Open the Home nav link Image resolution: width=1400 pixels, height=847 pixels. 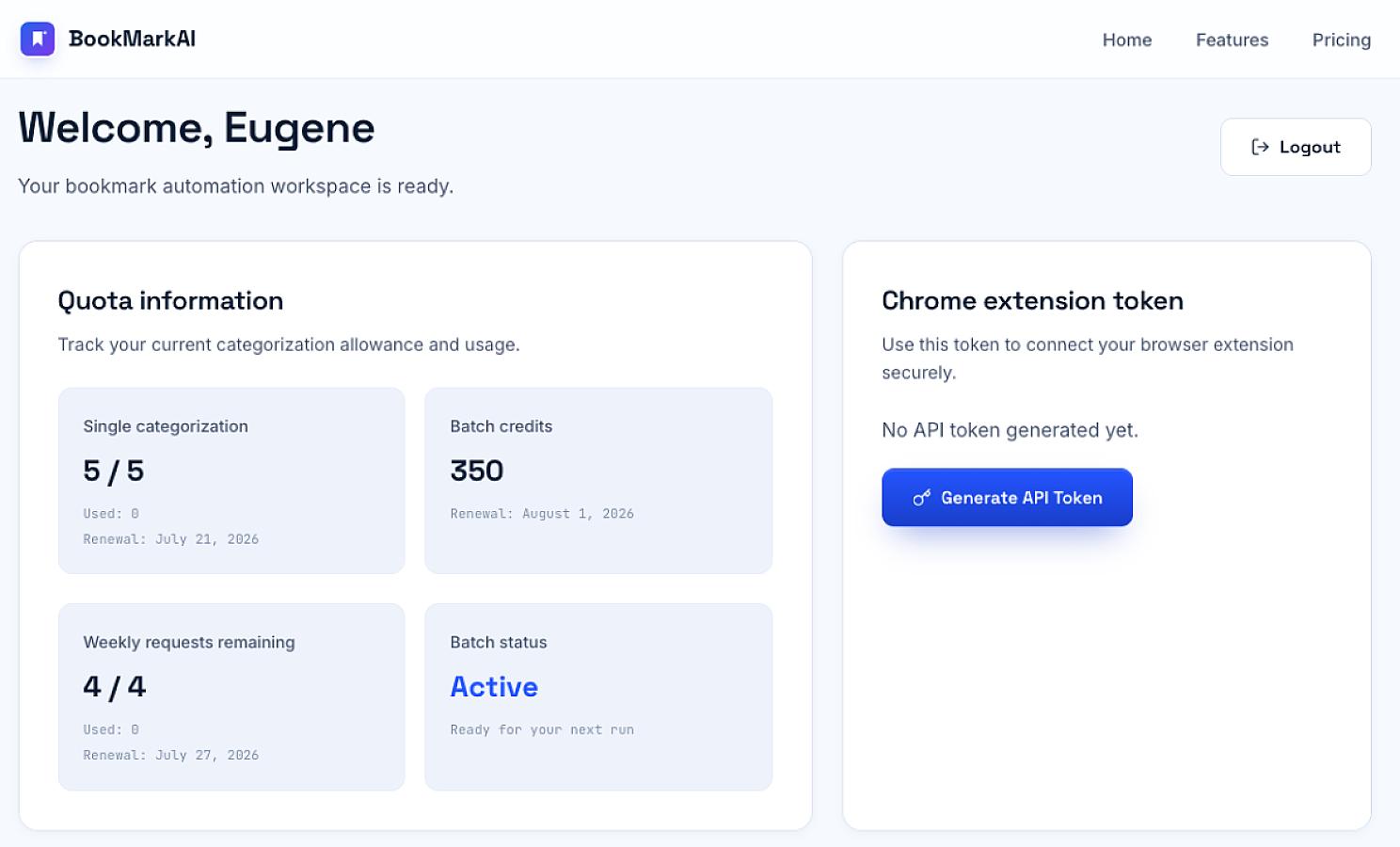(x=1127, y=40)
